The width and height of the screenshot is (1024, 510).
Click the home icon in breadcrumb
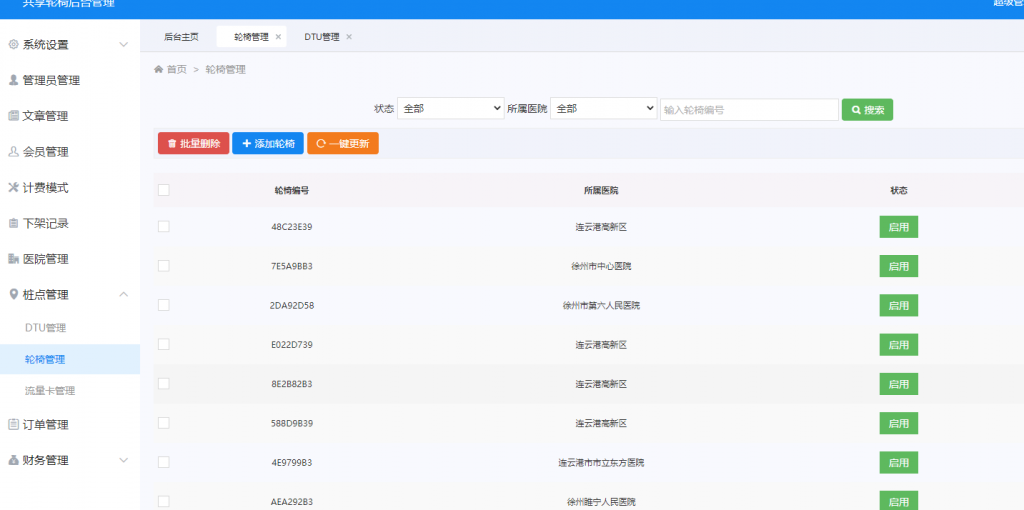click(x=158, y=69)
